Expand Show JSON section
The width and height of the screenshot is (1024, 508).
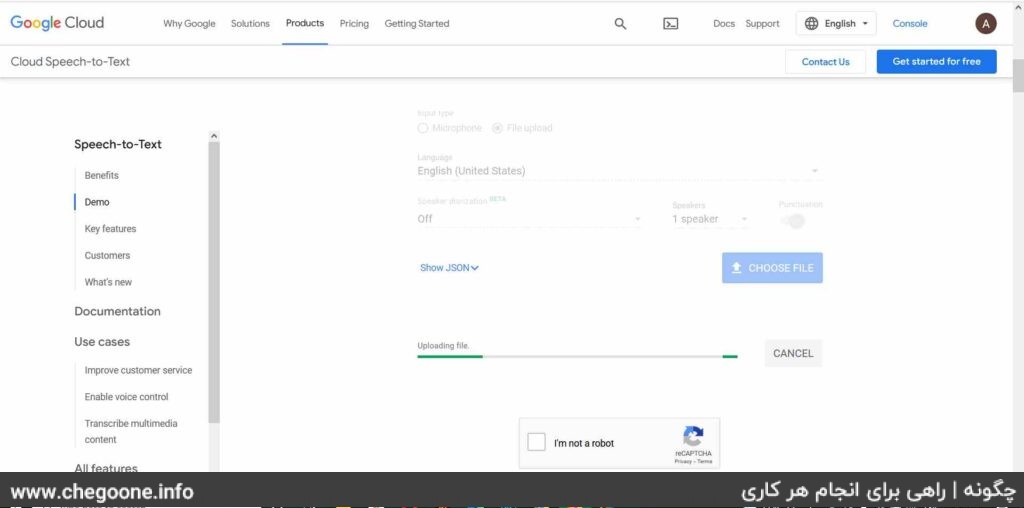[449, 268]
